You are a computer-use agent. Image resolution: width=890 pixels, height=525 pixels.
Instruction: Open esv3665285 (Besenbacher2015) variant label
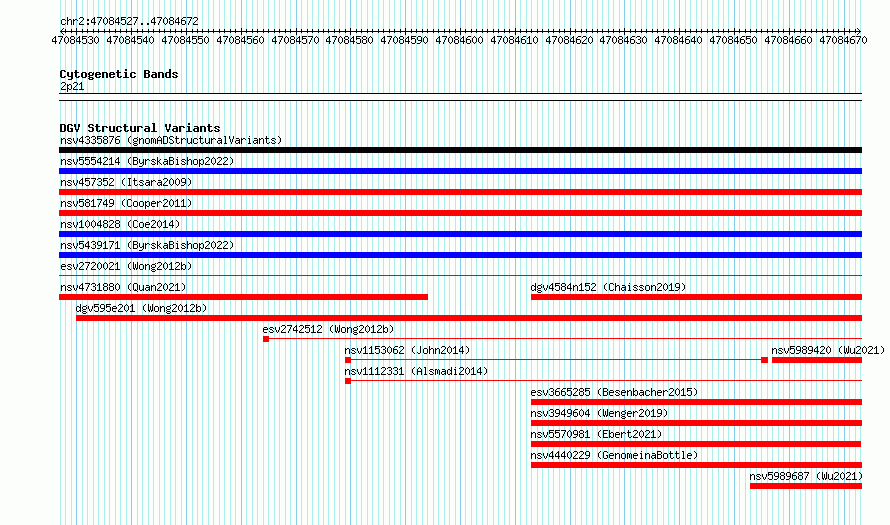(614, 392)
